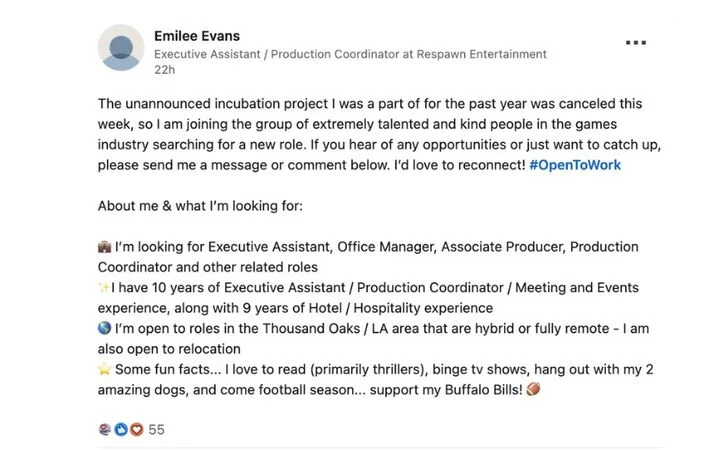Click the line about Hotel / Hospitality experience
Viewport: 712px width, 450px height.
300,308
